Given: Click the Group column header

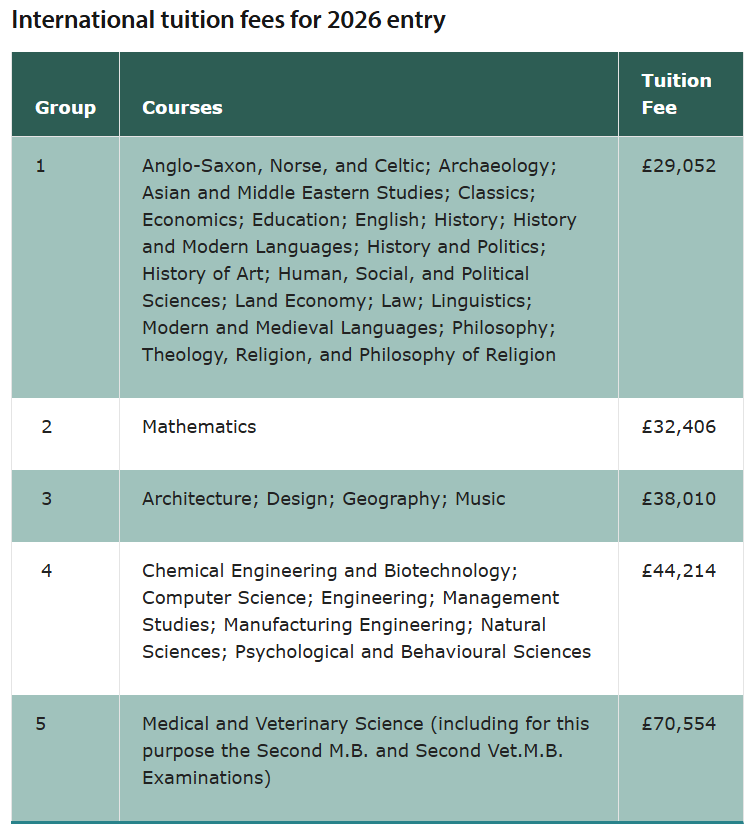Looking at the screenshot, I should 66,108.
